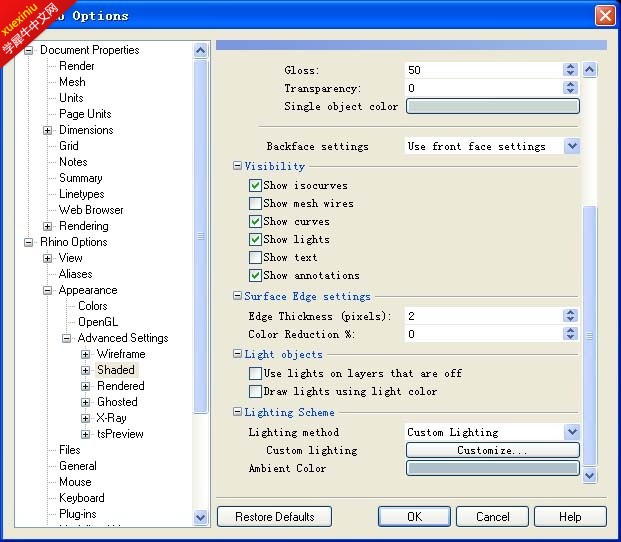Collapse the Light objects section

coord(237,354)
